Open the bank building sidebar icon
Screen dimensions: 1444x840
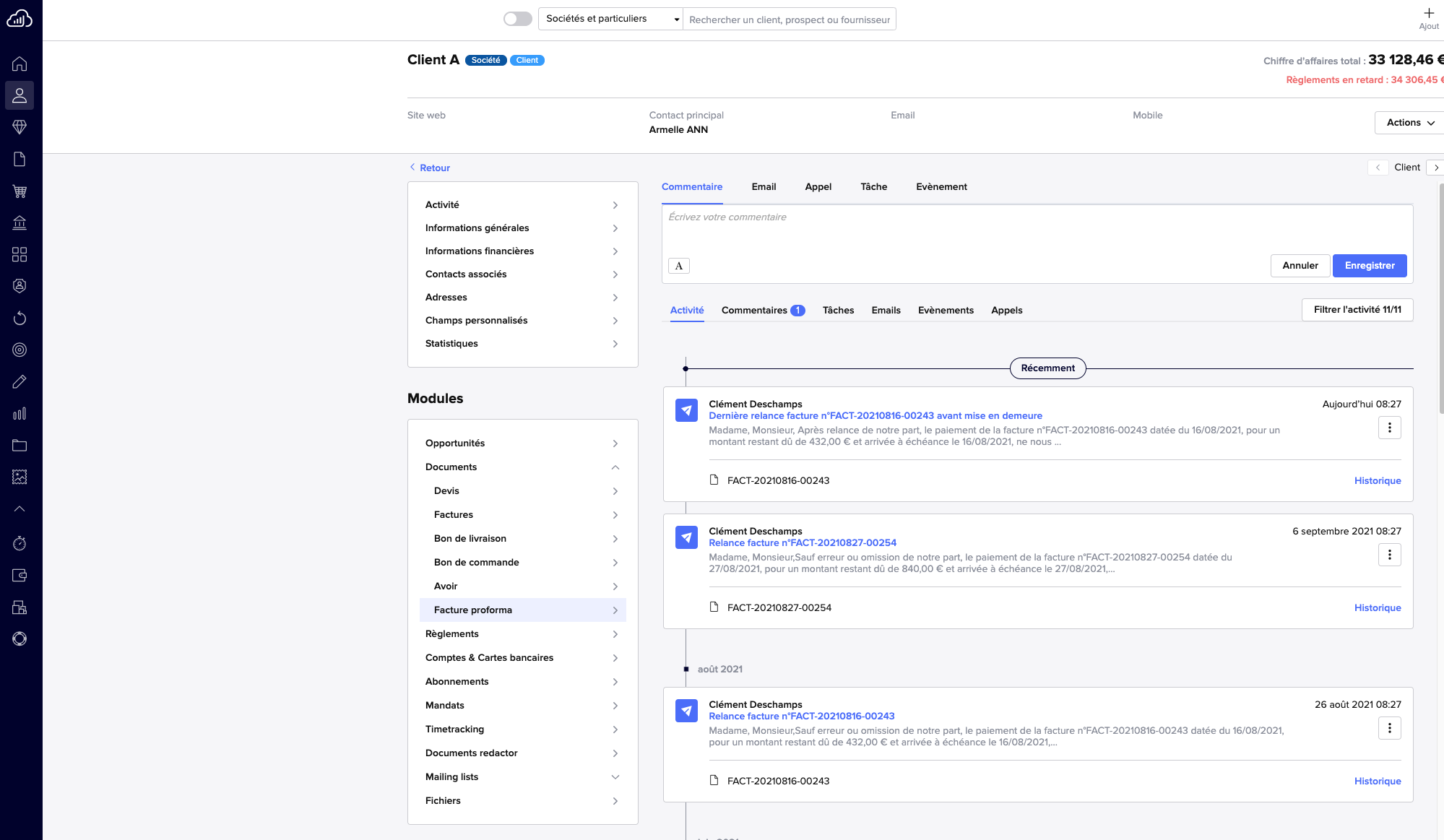pos(20,222)
